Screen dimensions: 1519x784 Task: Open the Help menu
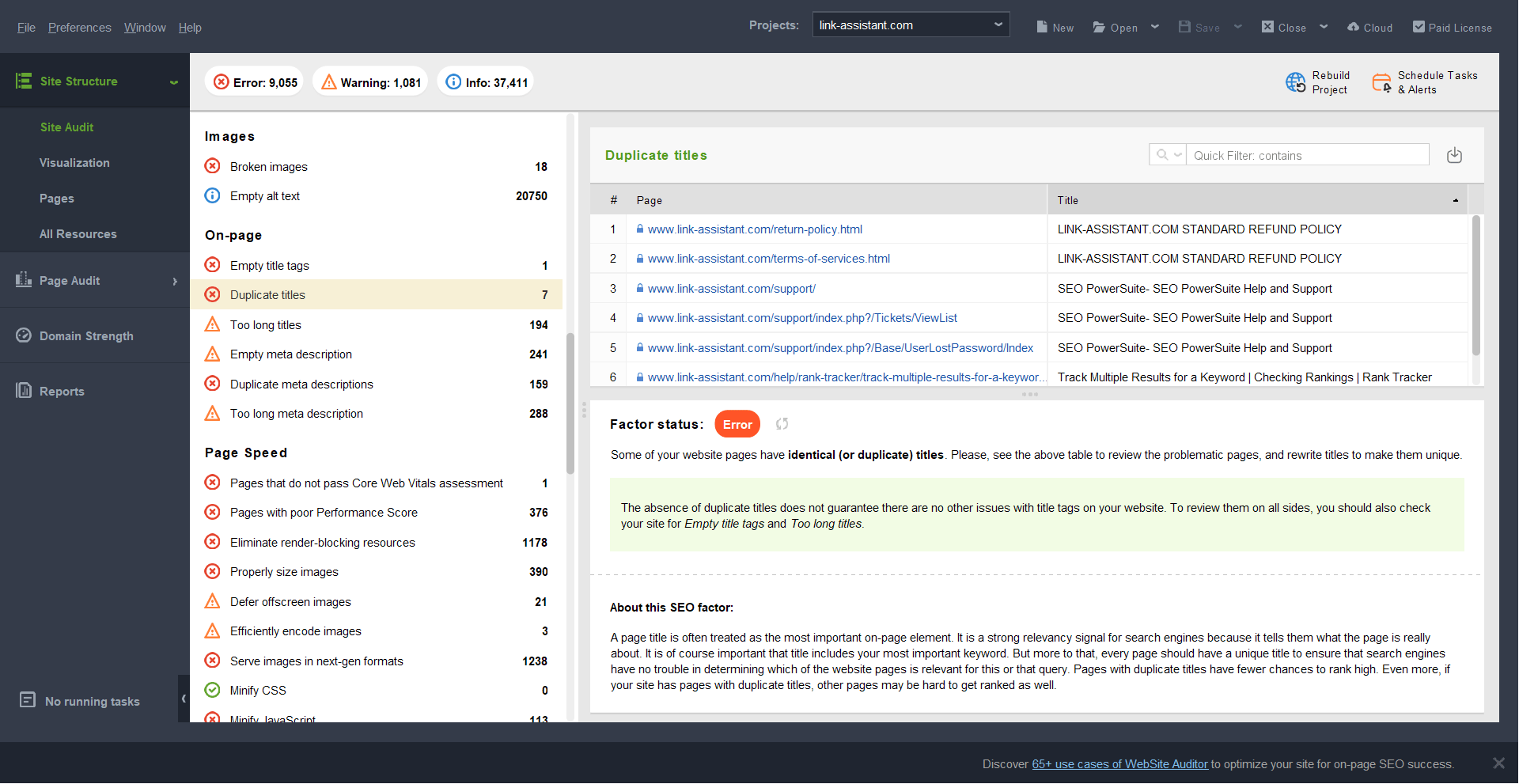pyautogui.click(x=190, y=28)
